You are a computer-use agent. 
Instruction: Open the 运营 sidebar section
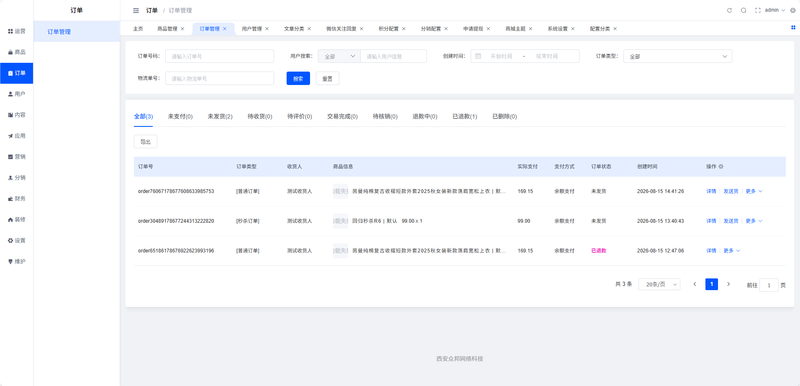(x=16, y=31)
